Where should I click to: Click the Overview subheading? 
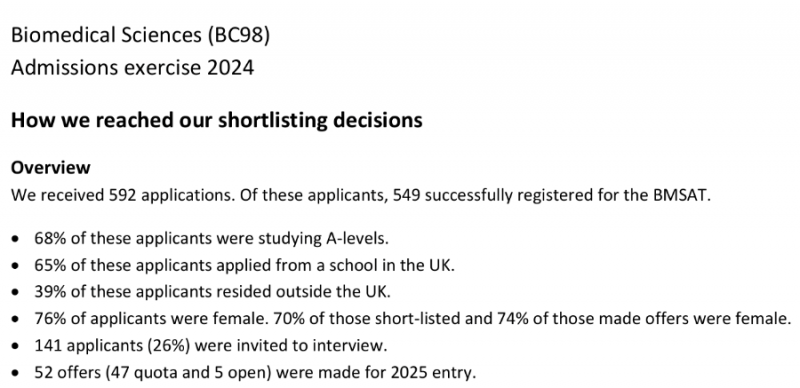pyautogui.click(x=51, y=167)
